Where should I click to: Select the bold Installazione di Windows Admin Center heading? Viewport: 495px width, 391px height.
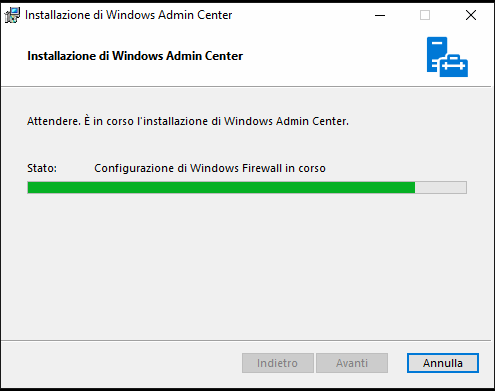(135, 56)
